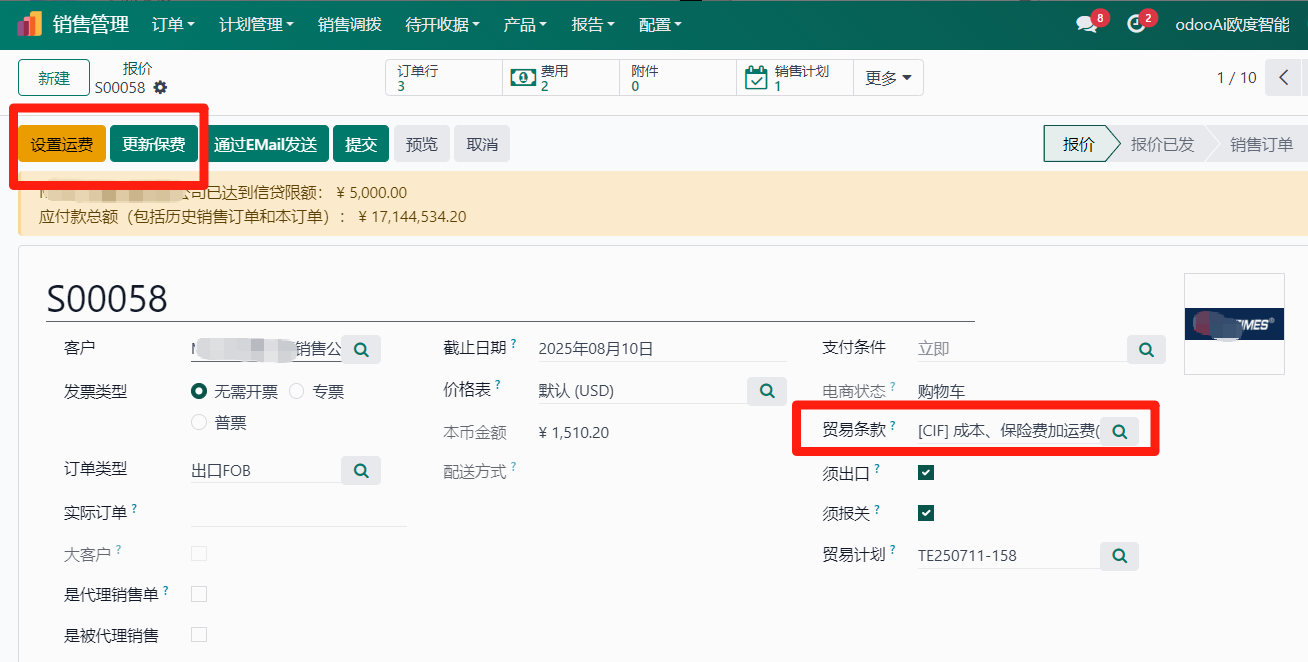The height and width of the screenshot is (662, 1308).
Task: Enable the 大客户 checkbox
Action: pos(198,553)
